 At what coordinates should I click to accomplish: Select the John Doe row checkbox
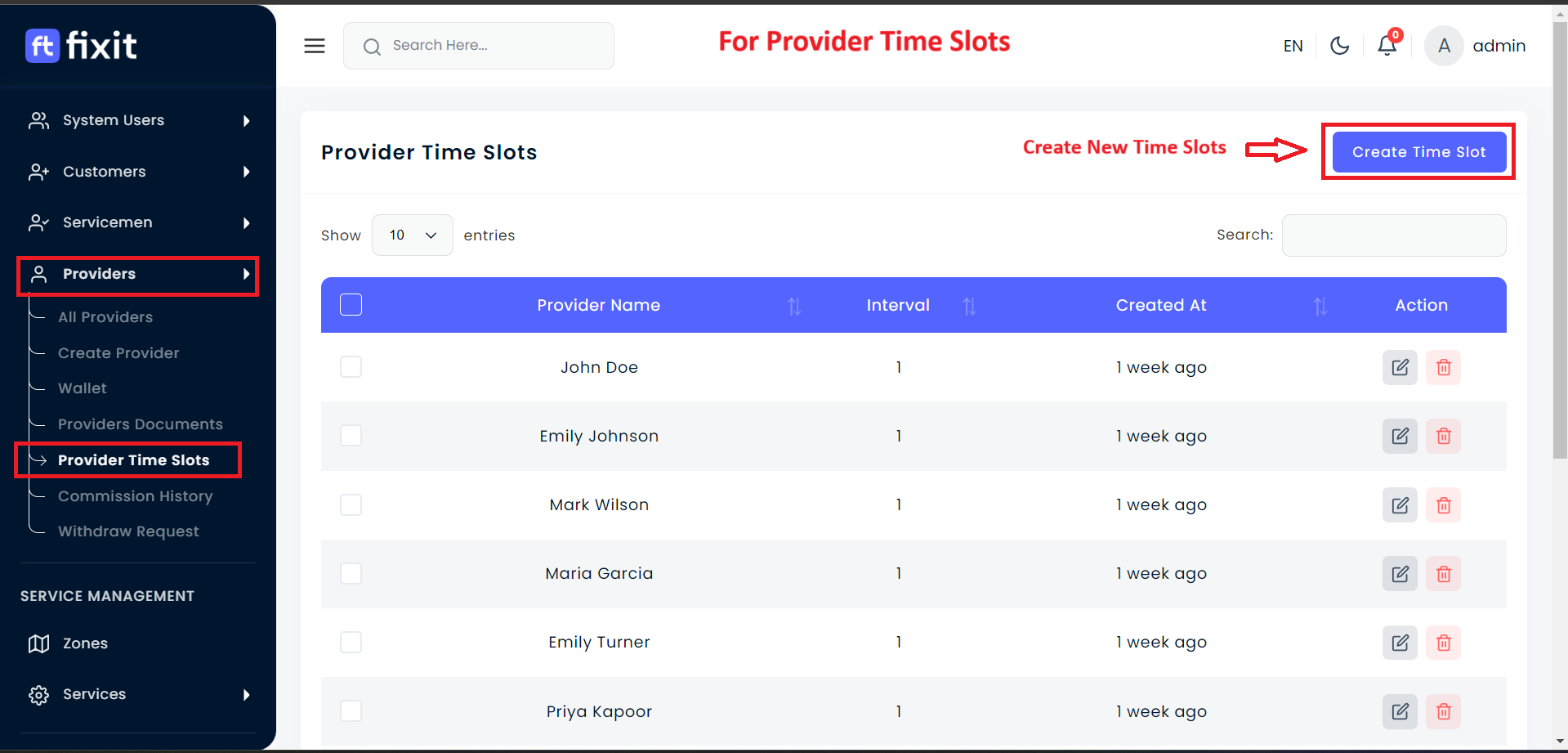coord(351,367)
